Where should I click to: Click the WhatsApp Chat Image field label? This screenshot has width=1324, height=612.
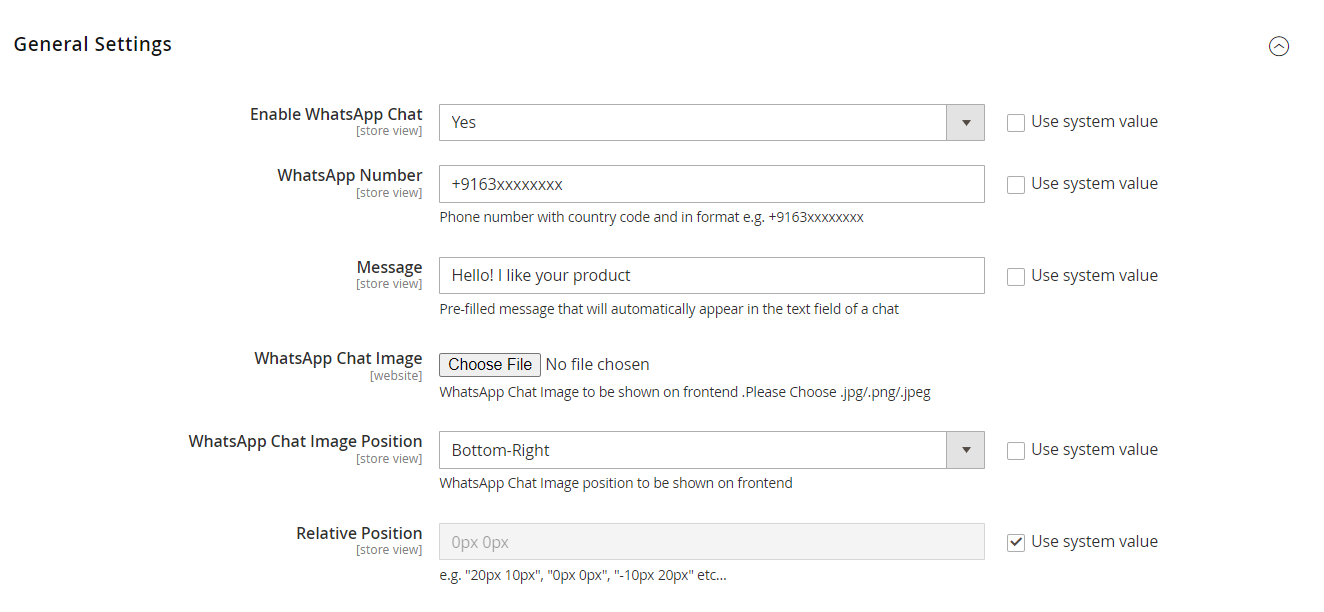[338, 358]
